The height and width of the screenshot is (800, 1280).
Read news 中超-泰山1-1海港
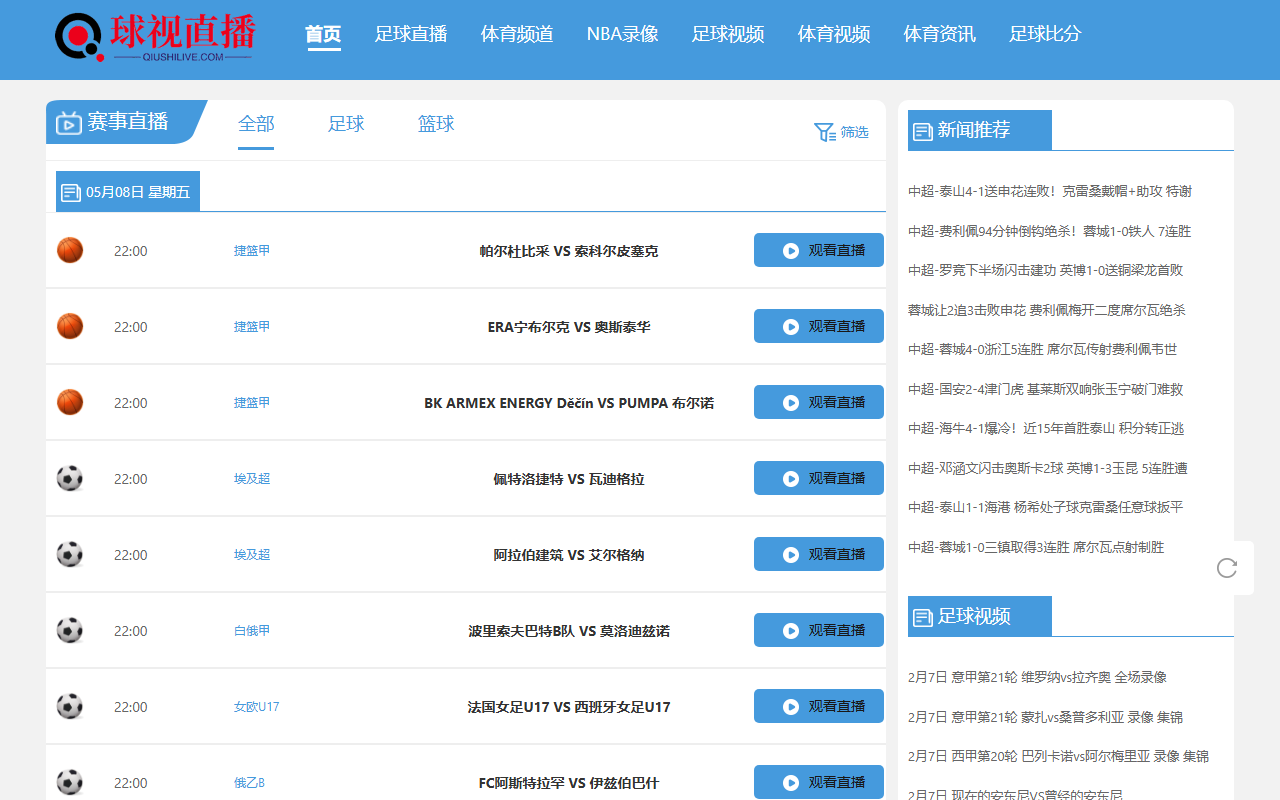(x=1046, y=507)
